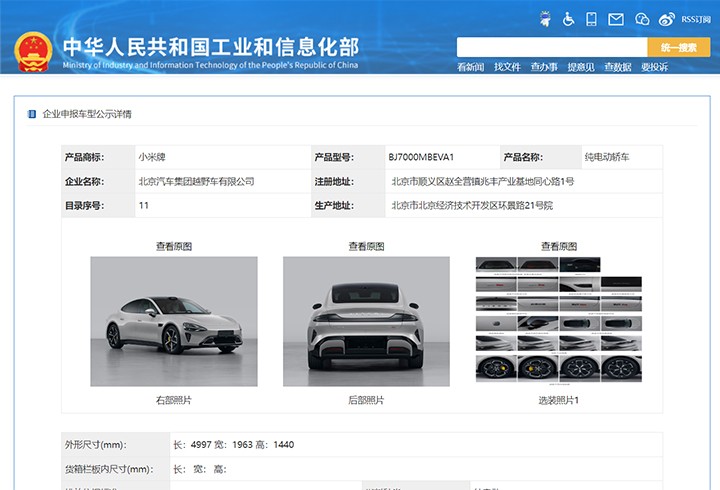Click the 生产地址 label cell
Viewport: 720px width, 490px height.
pos(348,205)
